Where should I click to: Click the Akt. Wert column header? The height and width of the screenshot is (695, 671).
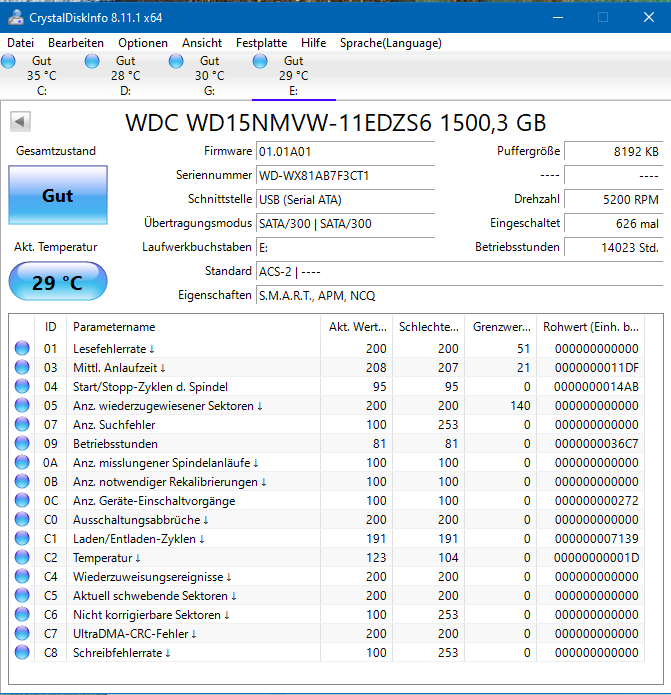pyautogui.click(x=357, y=327)
